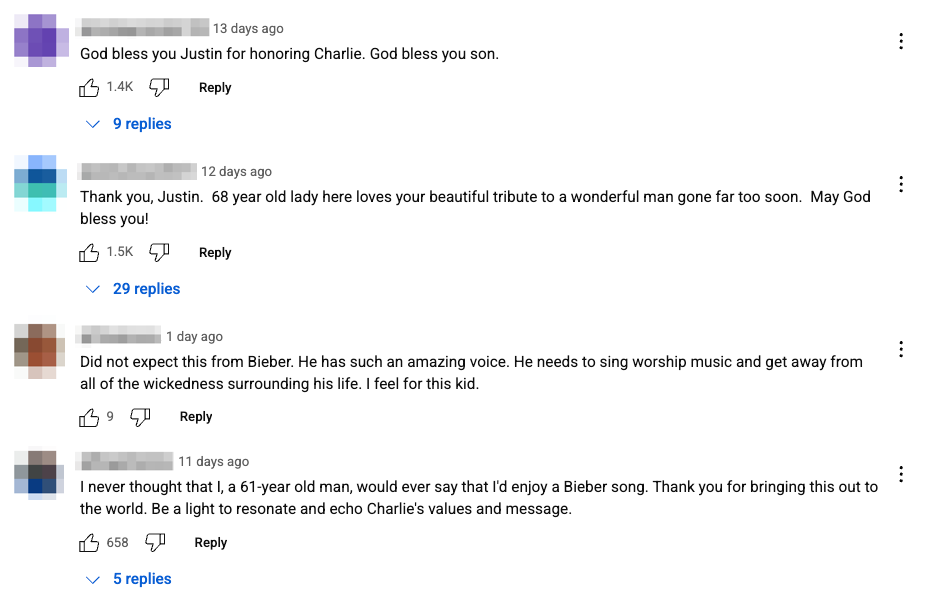
Task: Like the comment honoring Charlie
Action: coord(89,87)
